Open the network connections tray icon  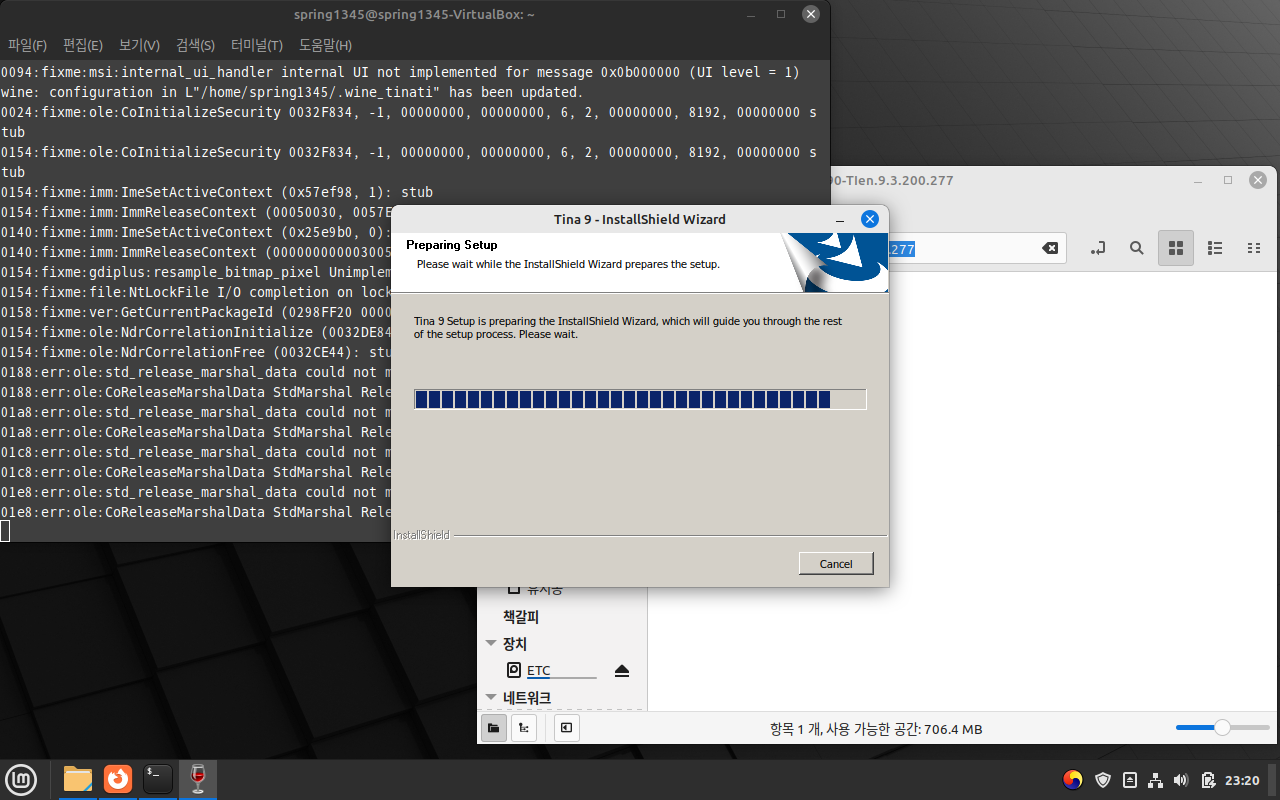(x=1155, y=780)
